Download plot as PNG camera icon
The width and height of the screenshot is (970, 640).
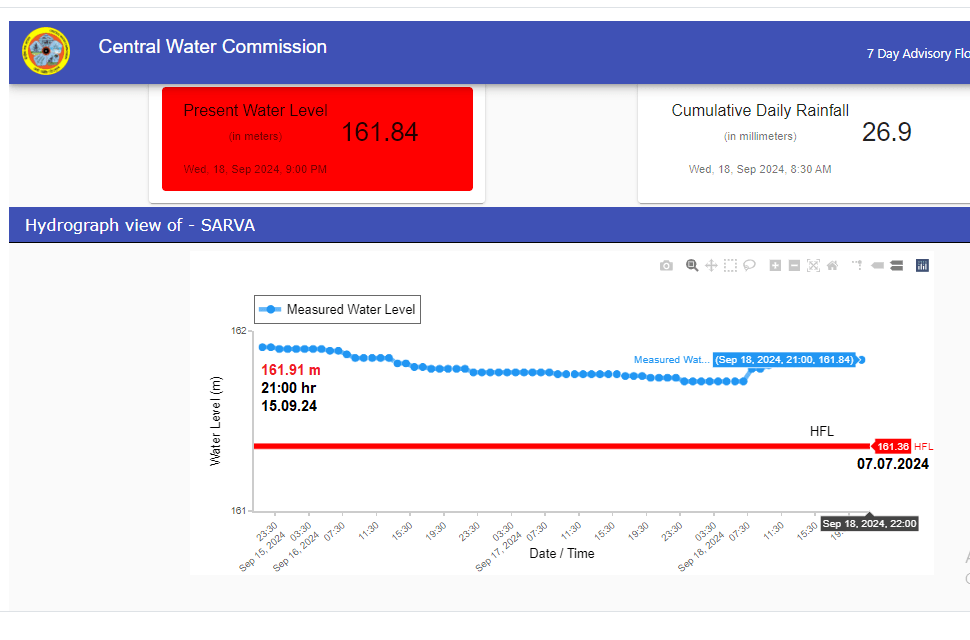click(666, 266)
